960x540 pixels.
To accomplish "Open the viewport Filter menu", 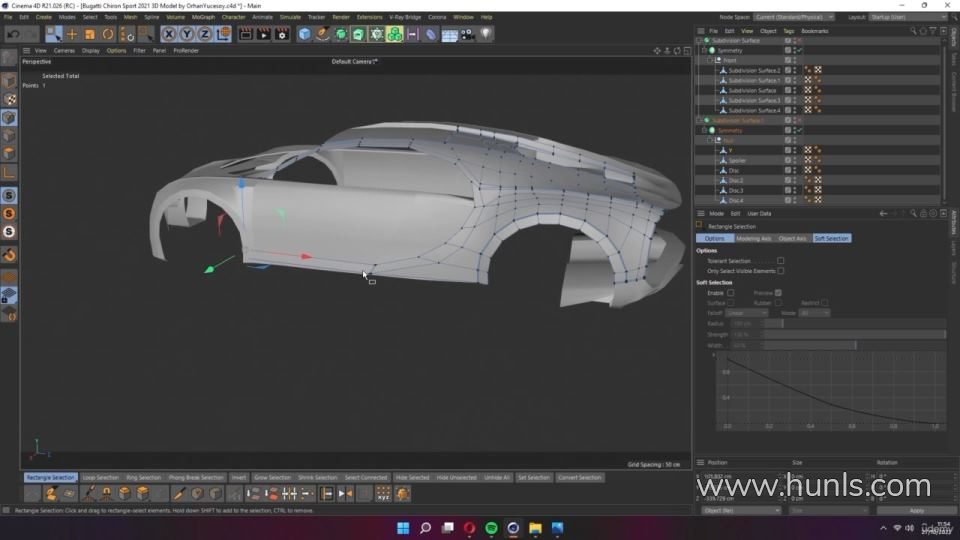I will pos(140,51).
